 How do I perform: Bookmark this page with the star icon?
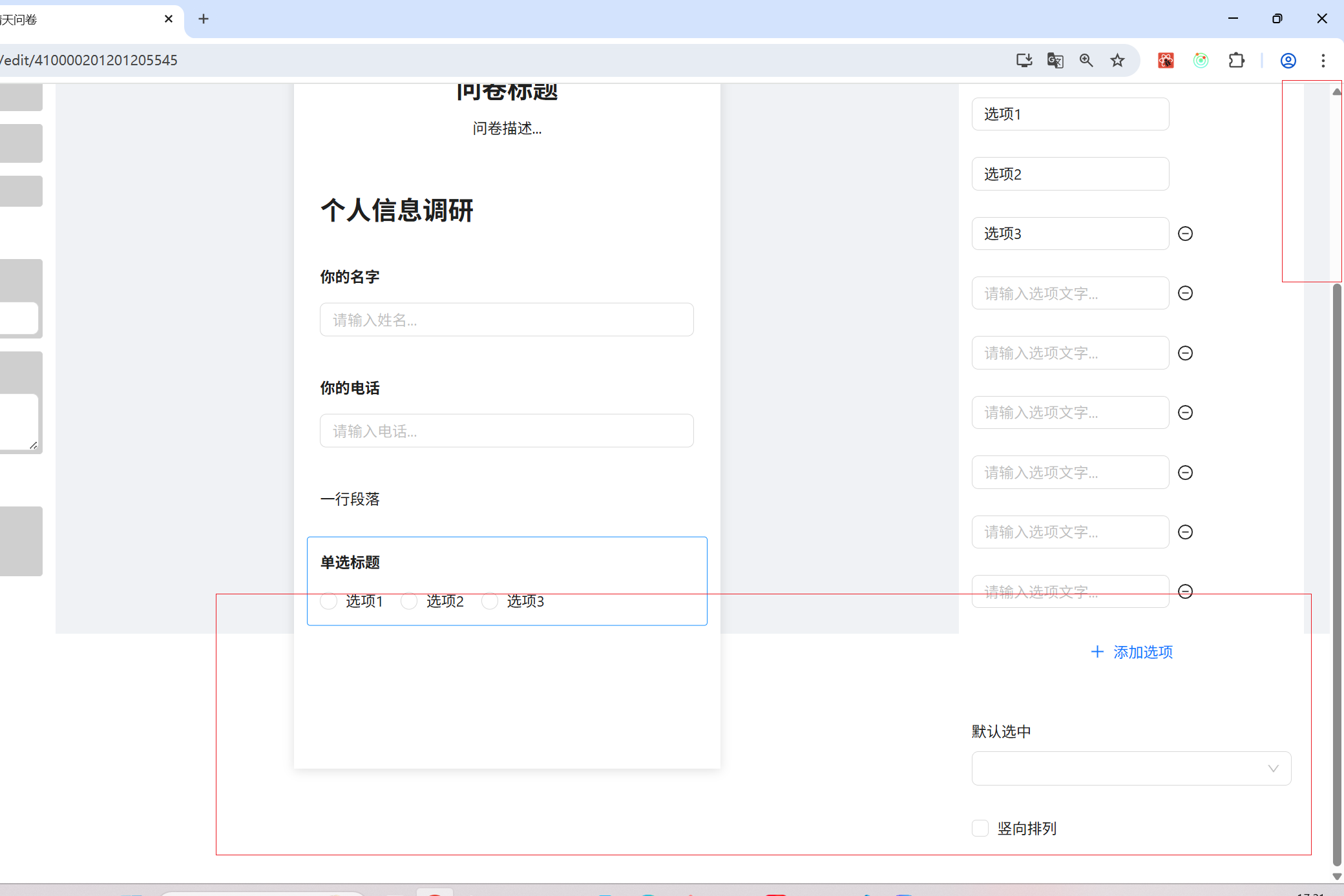1117,60
